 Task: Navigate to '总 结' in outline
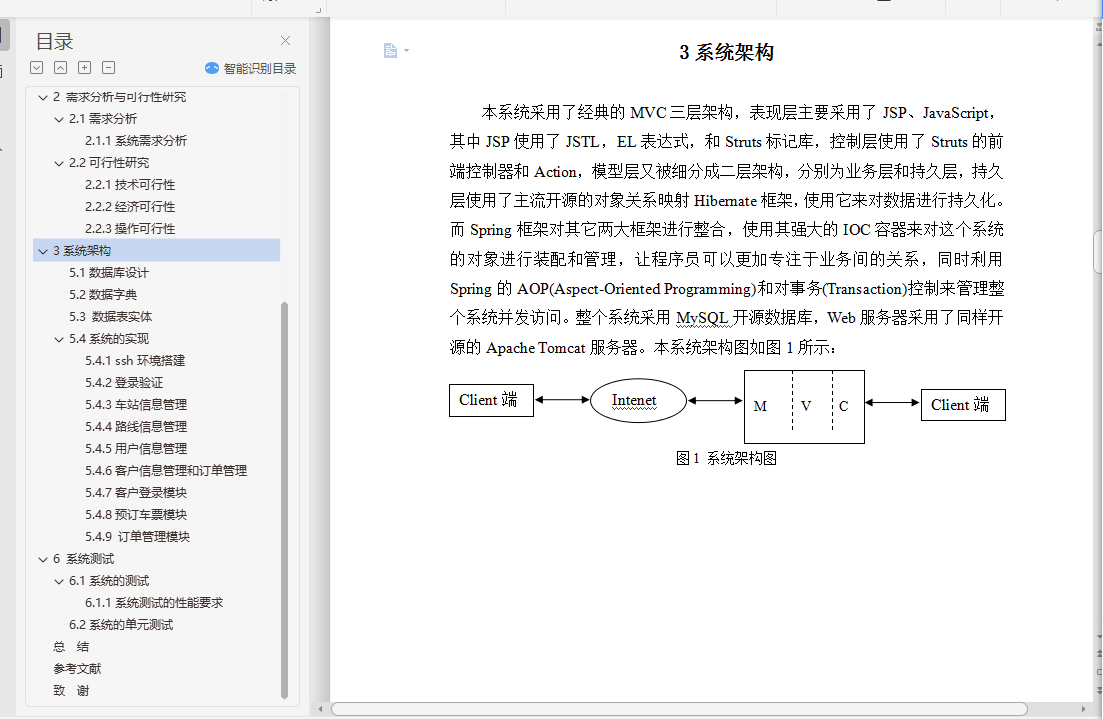pyautogui.click(x=71, y=647)
